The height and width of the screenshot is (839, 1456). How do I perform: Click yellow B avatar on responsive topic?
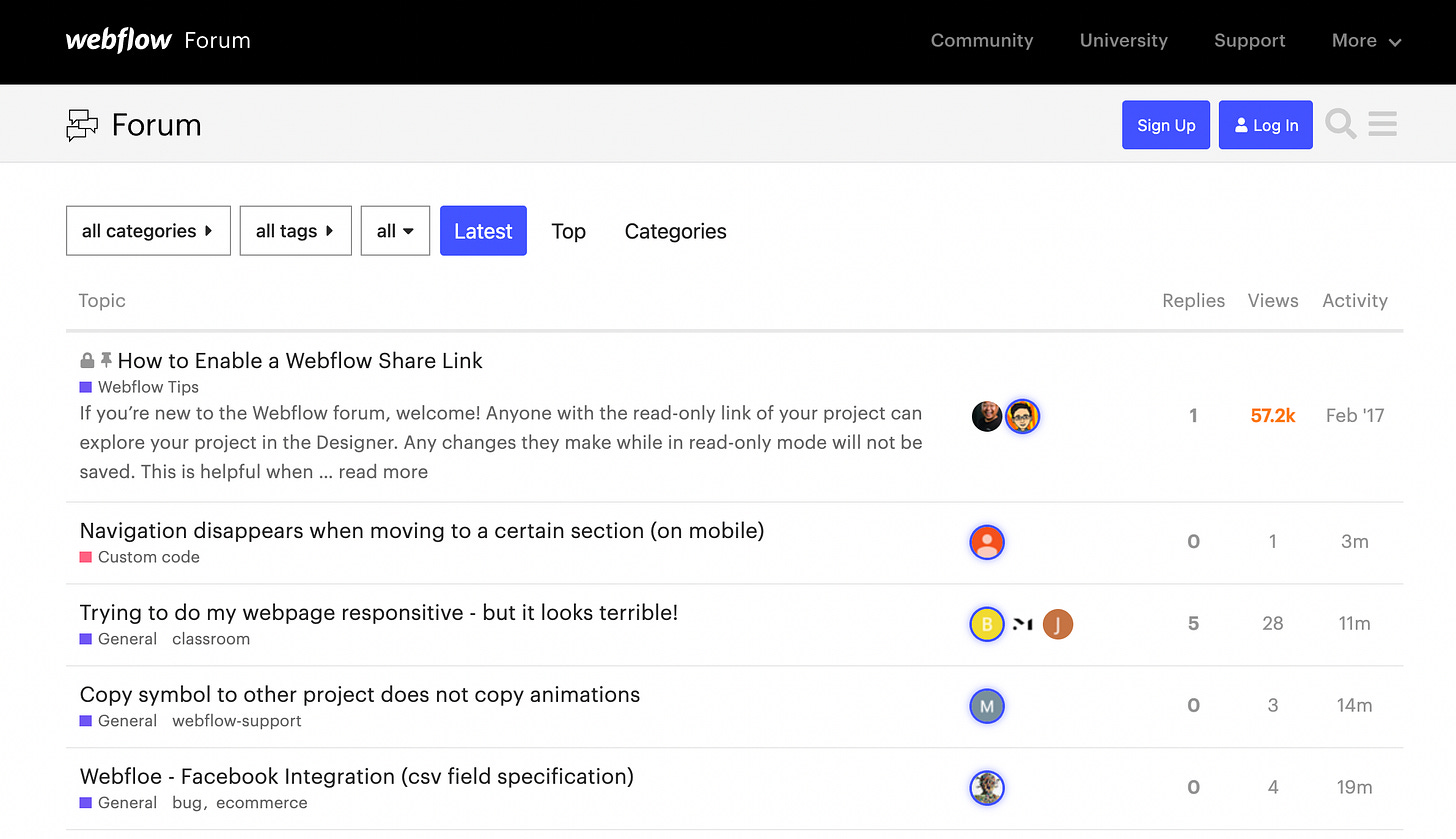coord(987,624)
